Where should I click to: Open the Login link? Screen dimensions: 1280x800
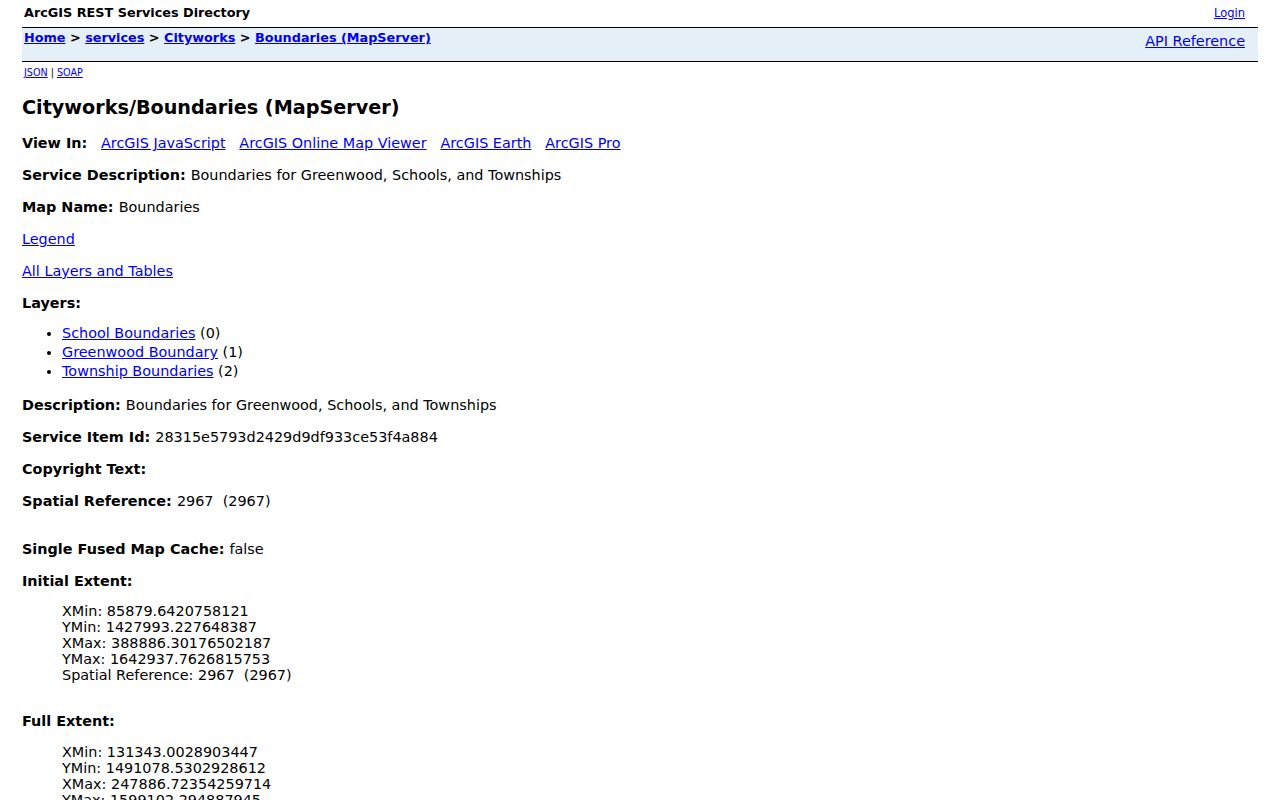click(1229, 13)
